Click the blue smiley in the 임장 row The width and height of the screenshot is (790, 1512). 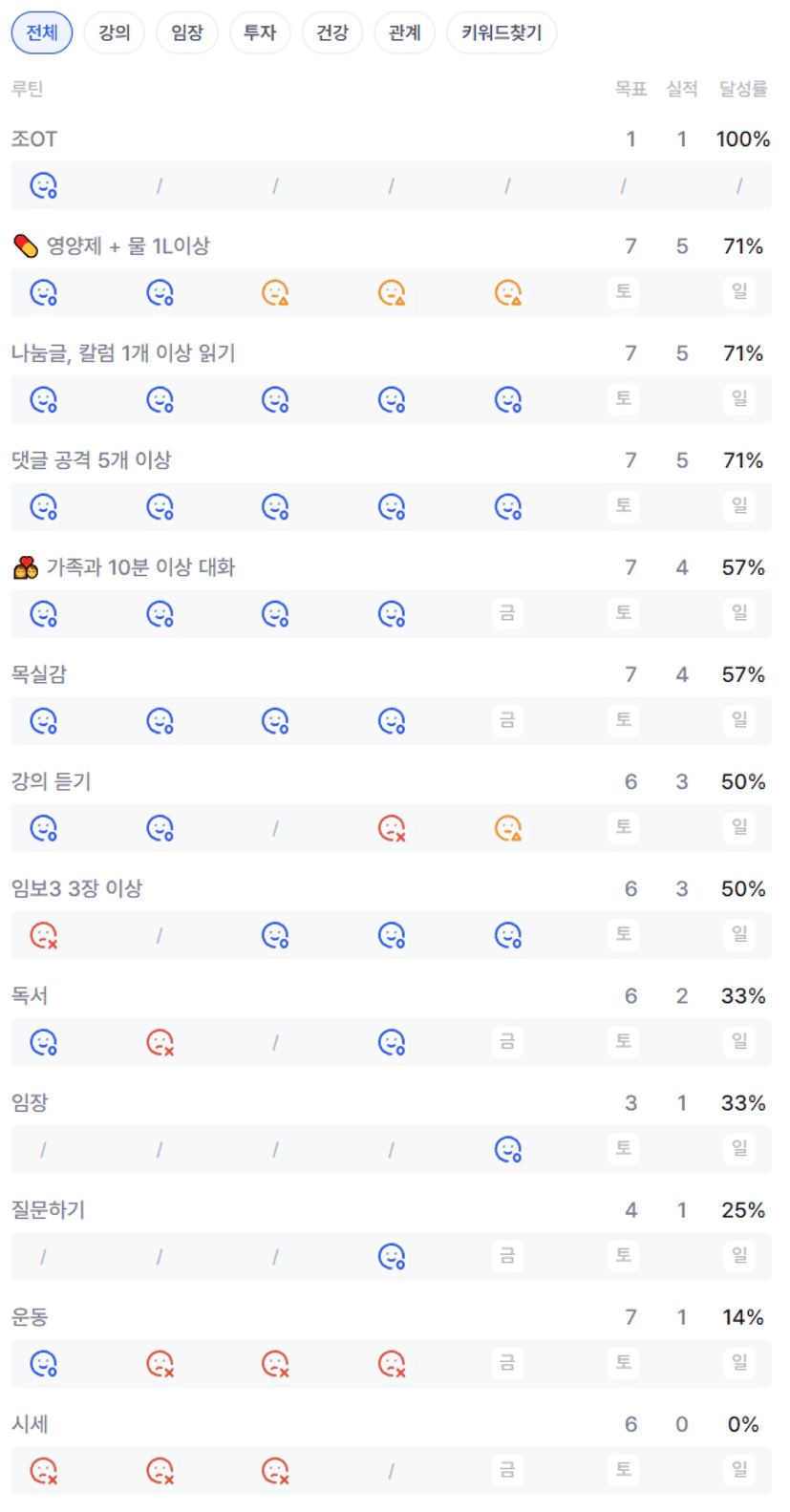pyautogui.click(x=508, y=1149)
